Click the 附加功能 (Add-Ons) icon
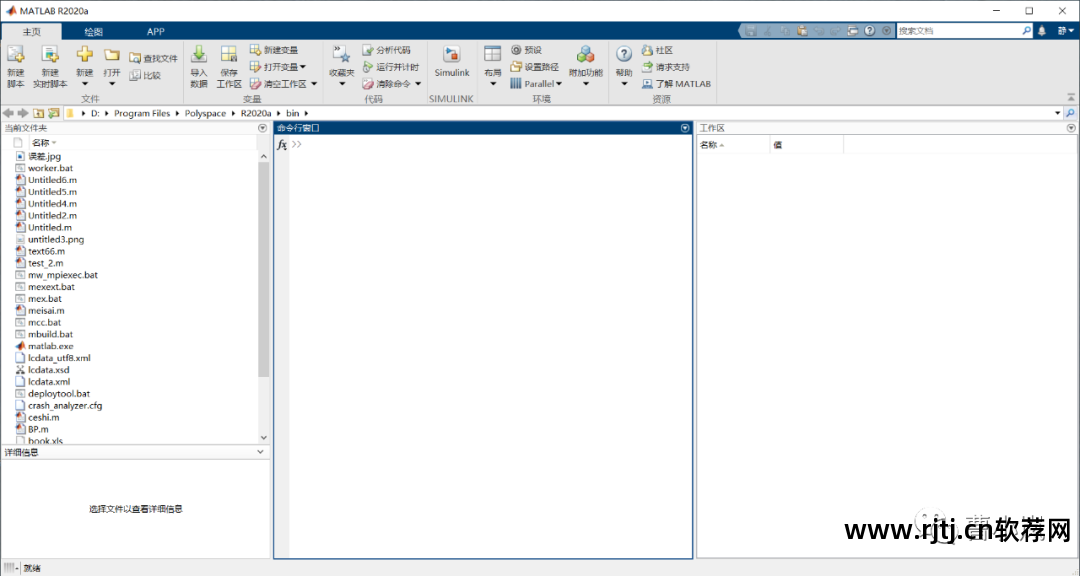The height and width of the screenshot is (576, 1080). click(585, 55)
